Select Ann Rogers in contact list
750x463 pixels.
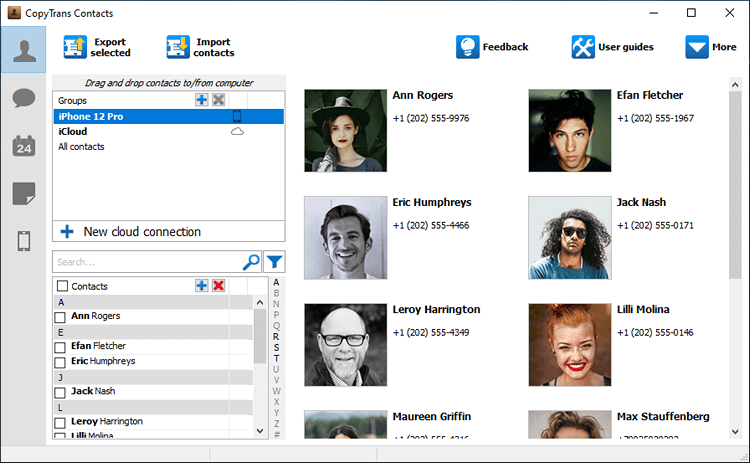coord(96,316)
